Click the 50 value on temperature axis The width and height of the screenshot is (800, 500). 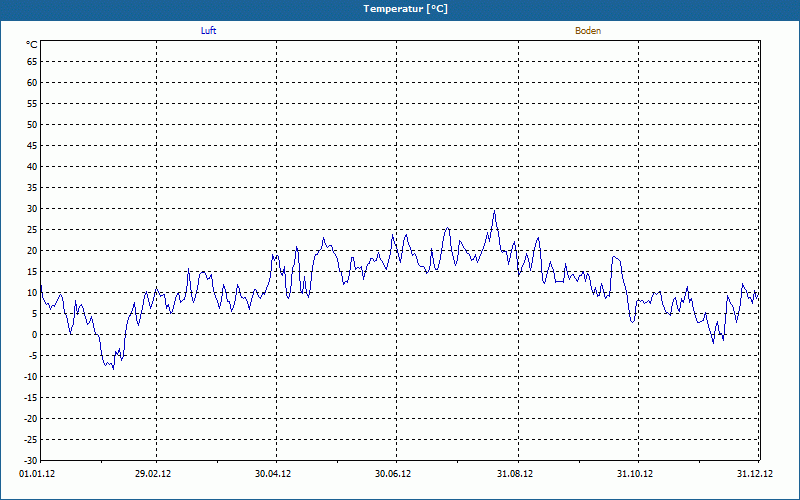click(32, 124)
